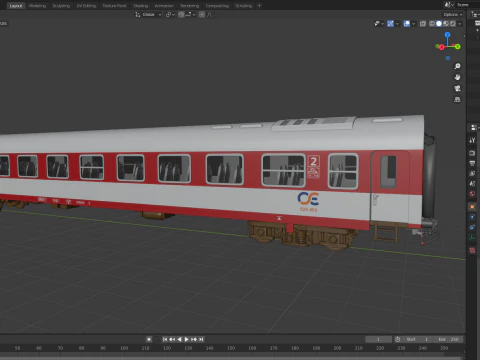Click the current frame number field

(x=379, y=339)
